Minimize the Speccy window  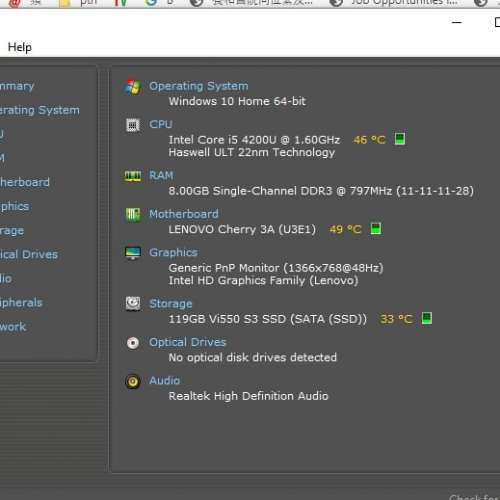pos(457,22)
